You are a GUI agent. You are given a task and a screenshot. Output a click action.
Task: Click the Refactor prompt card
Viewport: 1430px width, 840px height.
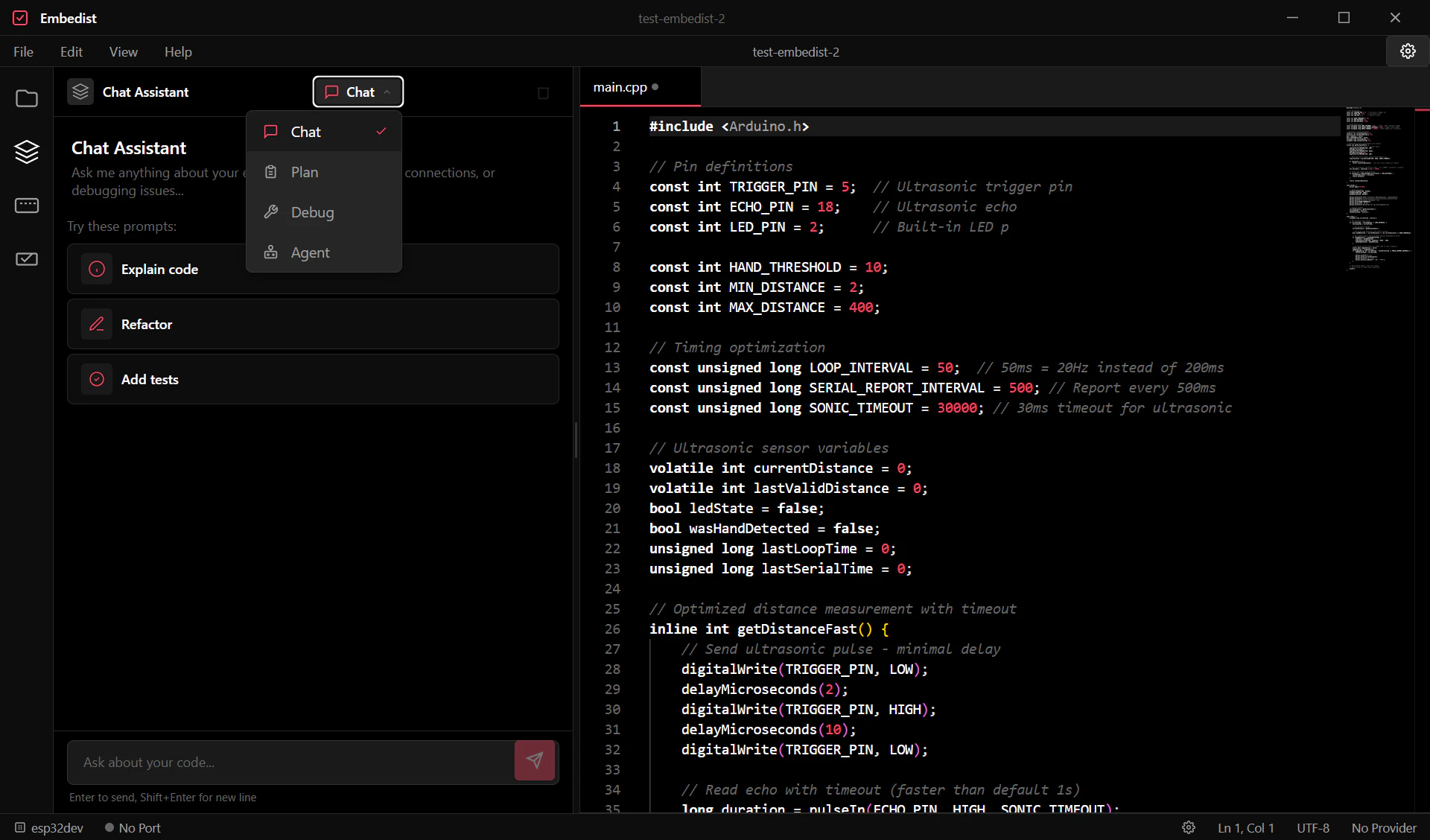coord(312,324)
